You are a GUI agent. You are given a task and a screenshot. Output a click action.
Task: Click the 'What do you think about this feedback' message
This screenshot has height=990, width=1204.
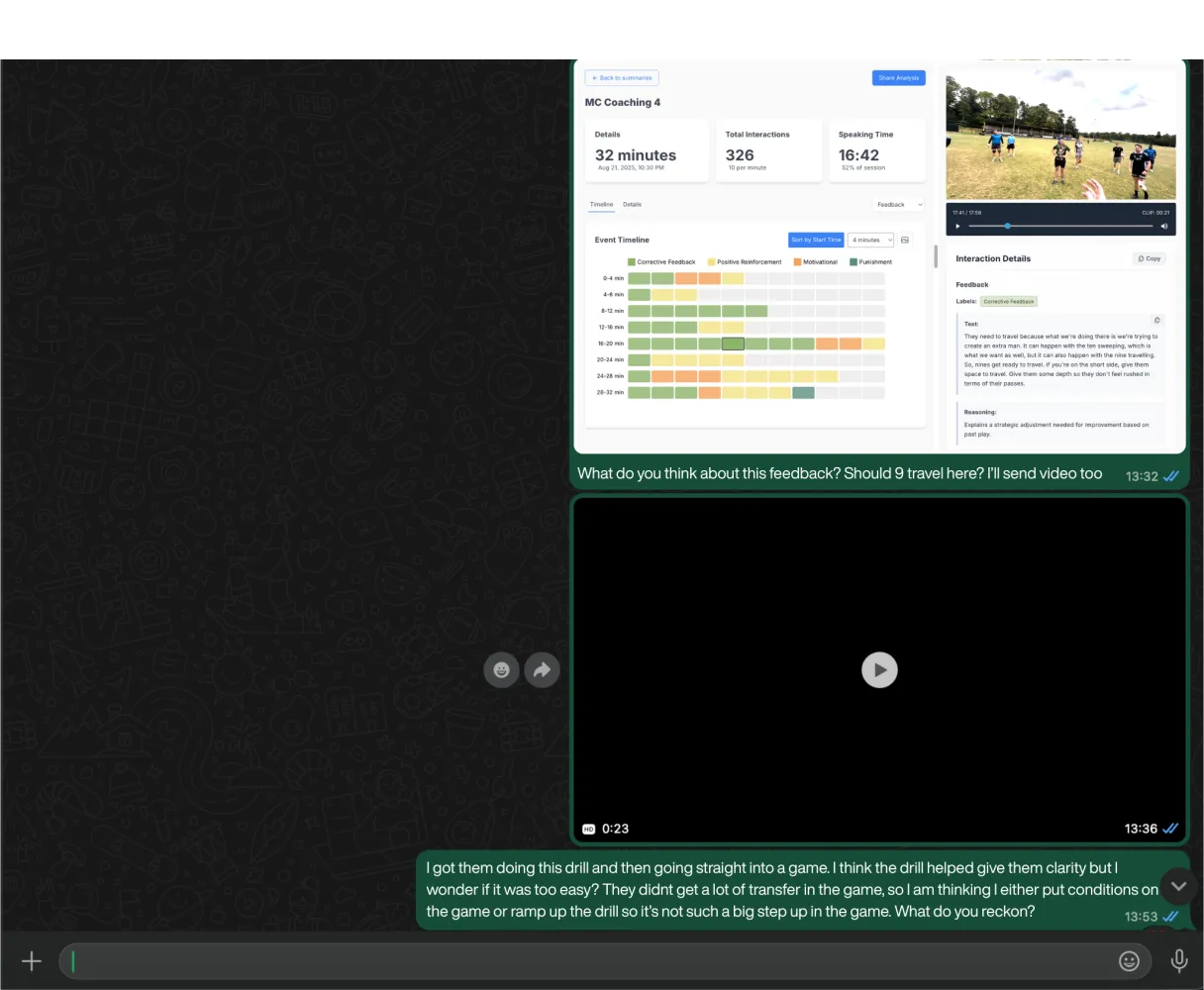pos(840,474)
